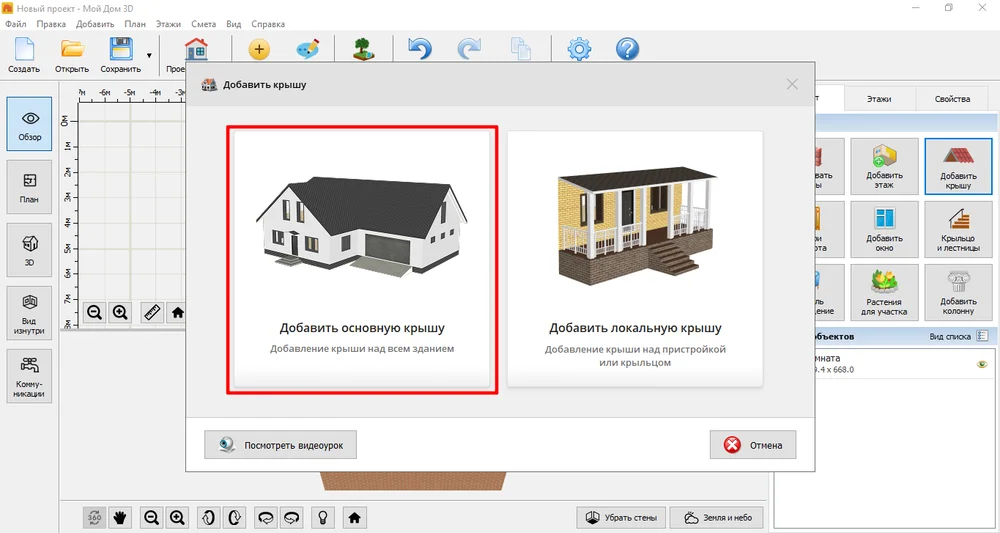1000x533 pixels.
Task: Choose Добавить локальную крышу card
Action: [635, 259]
